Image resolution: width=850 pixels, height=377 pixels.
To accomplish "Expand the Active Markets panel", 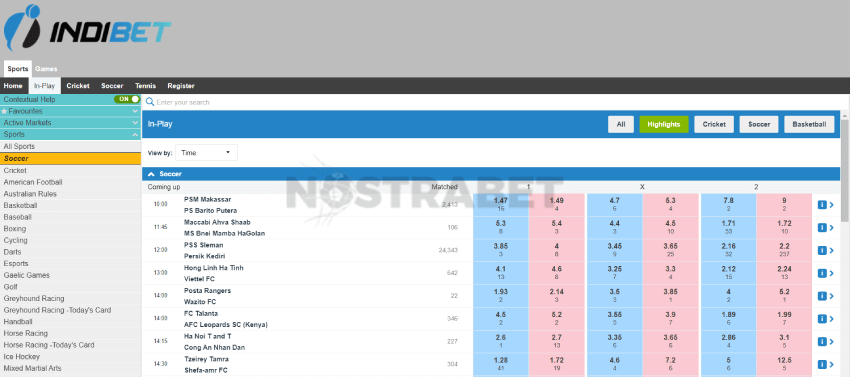I will coord(70,123).
